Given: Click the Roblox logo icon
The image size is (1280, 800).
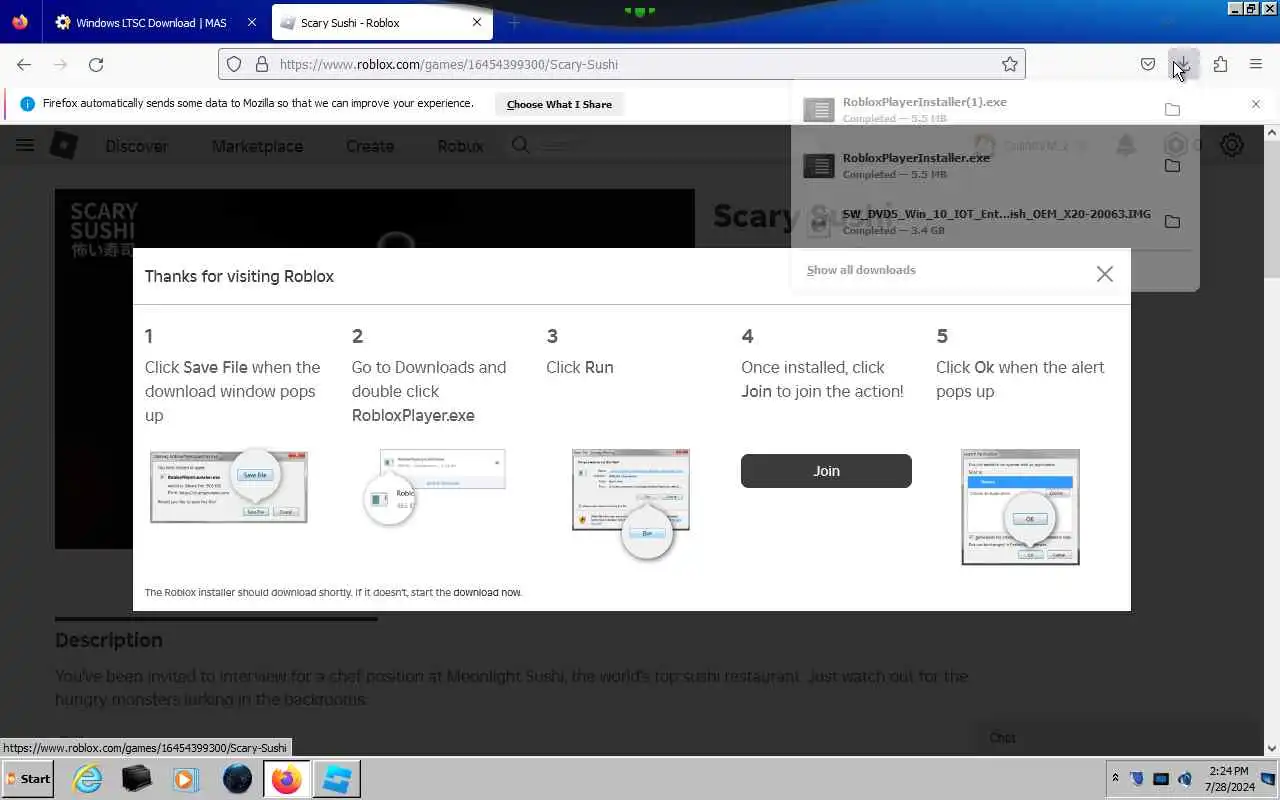Looking at the screenshot, I should coord(64,145).
